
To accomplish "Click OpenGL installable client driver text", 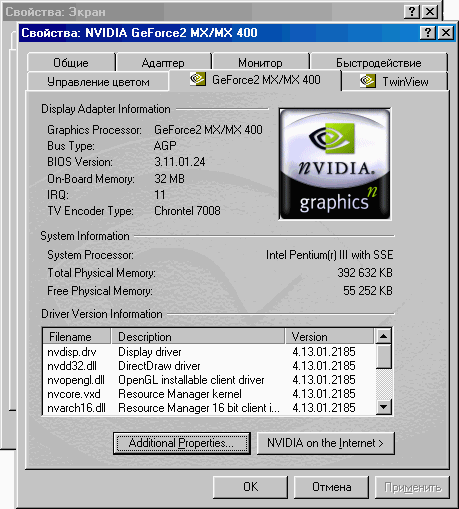I will tap(191, 380).
